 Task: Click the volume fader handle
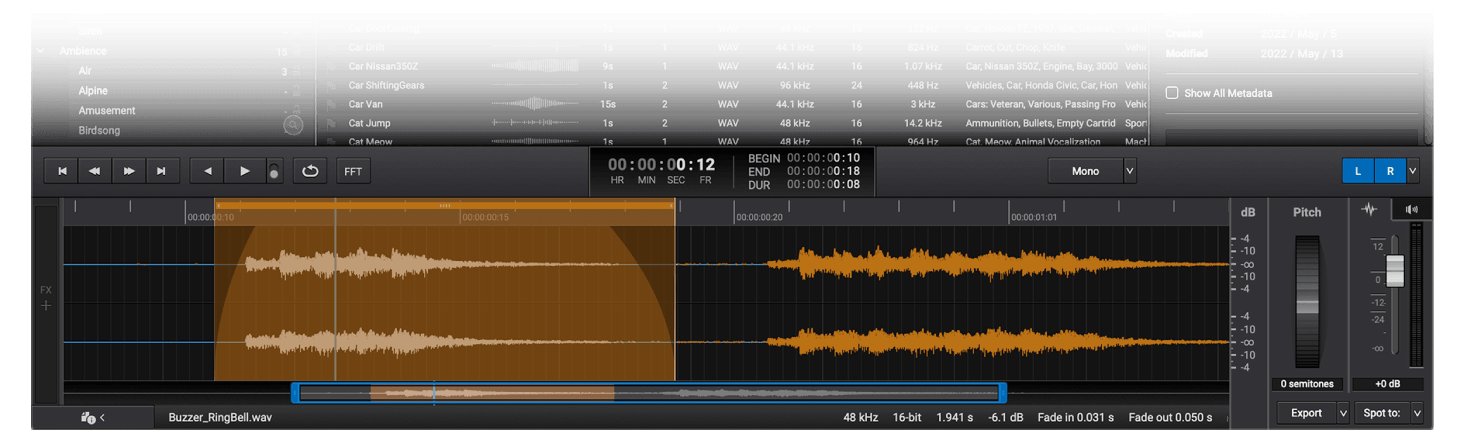pos(1394,271)
